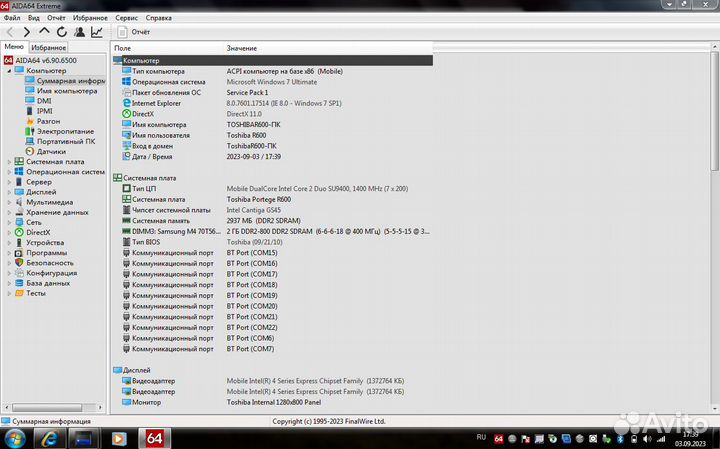
Task: Open the Избранное menu in menu bar
Action: coord(90,18)
